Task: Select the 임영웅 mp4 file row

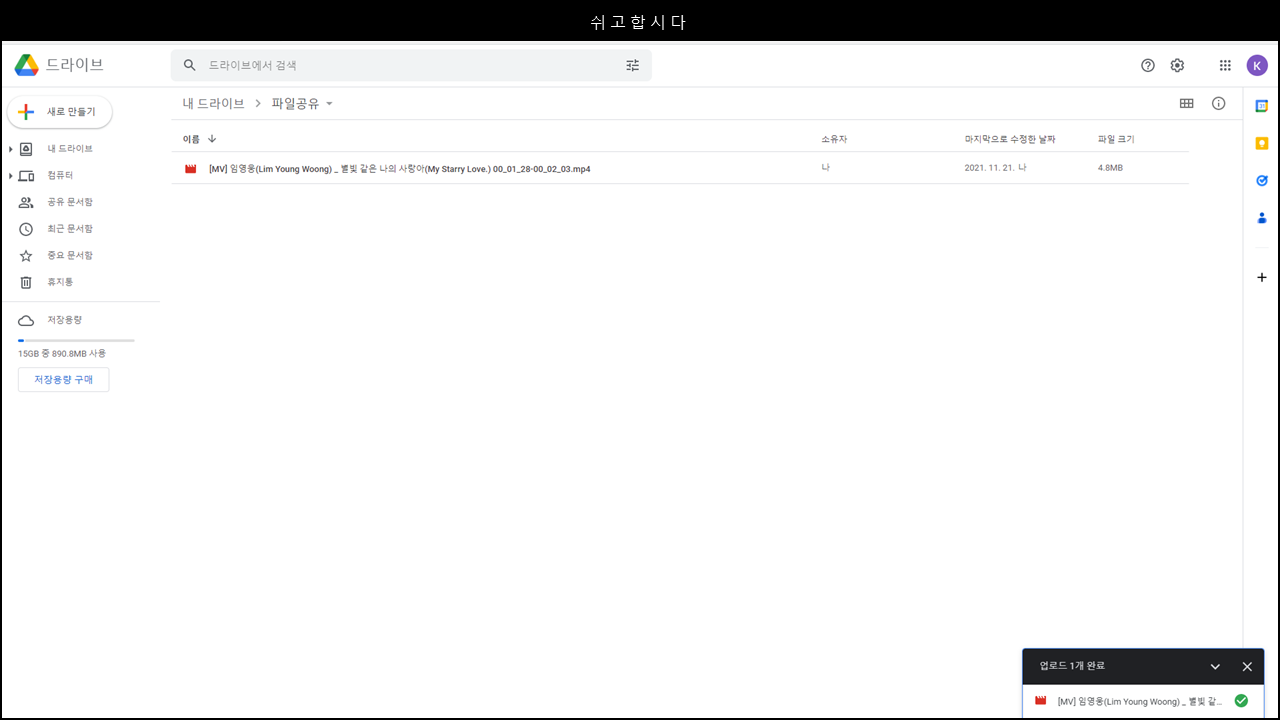Action: click(x=680, y=168)
